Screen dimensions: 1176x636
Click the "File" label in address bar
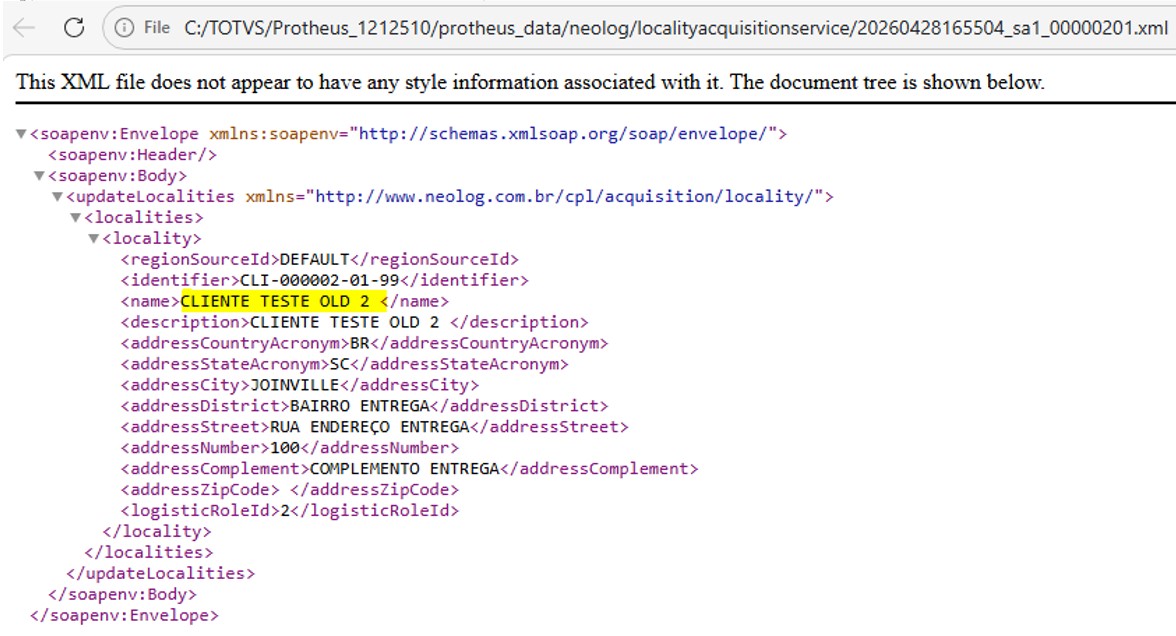(x=157, y=28)
